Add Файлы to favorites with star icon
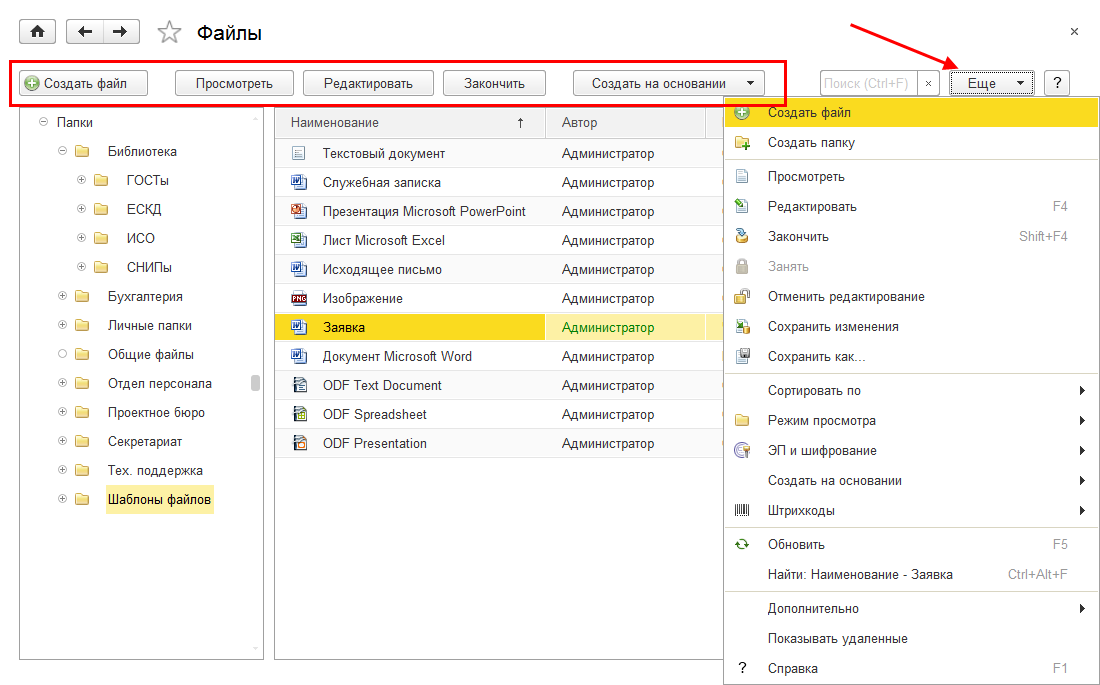1100x685 pixels. 170,33
